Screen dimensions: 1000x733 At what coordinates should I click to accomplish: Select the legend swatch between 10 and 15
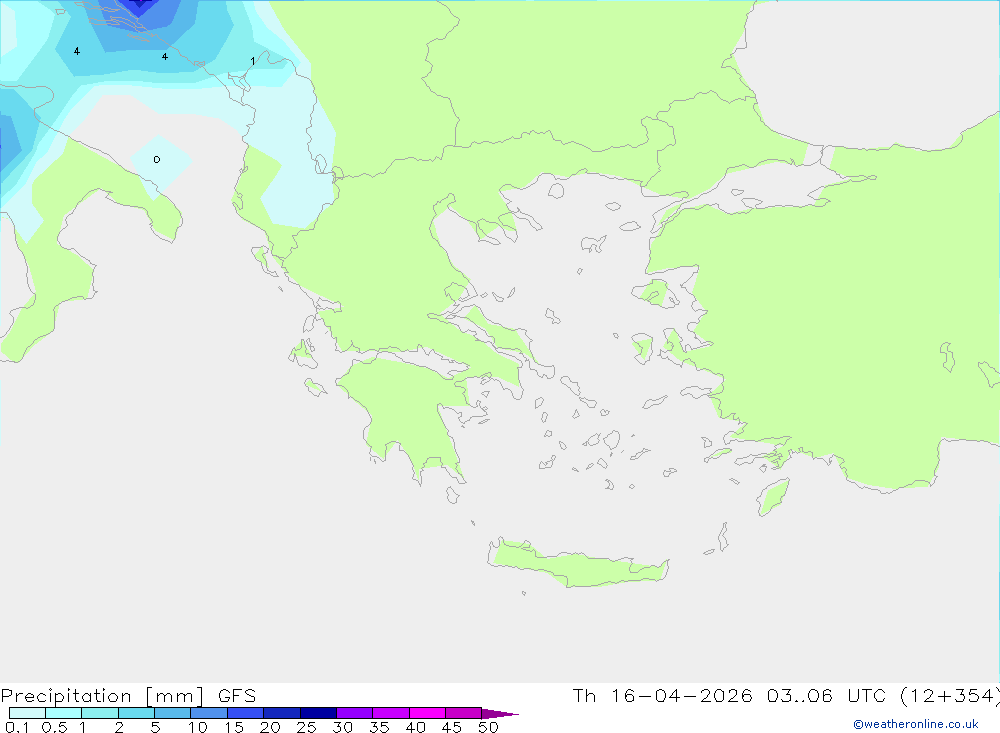(209, 713)
